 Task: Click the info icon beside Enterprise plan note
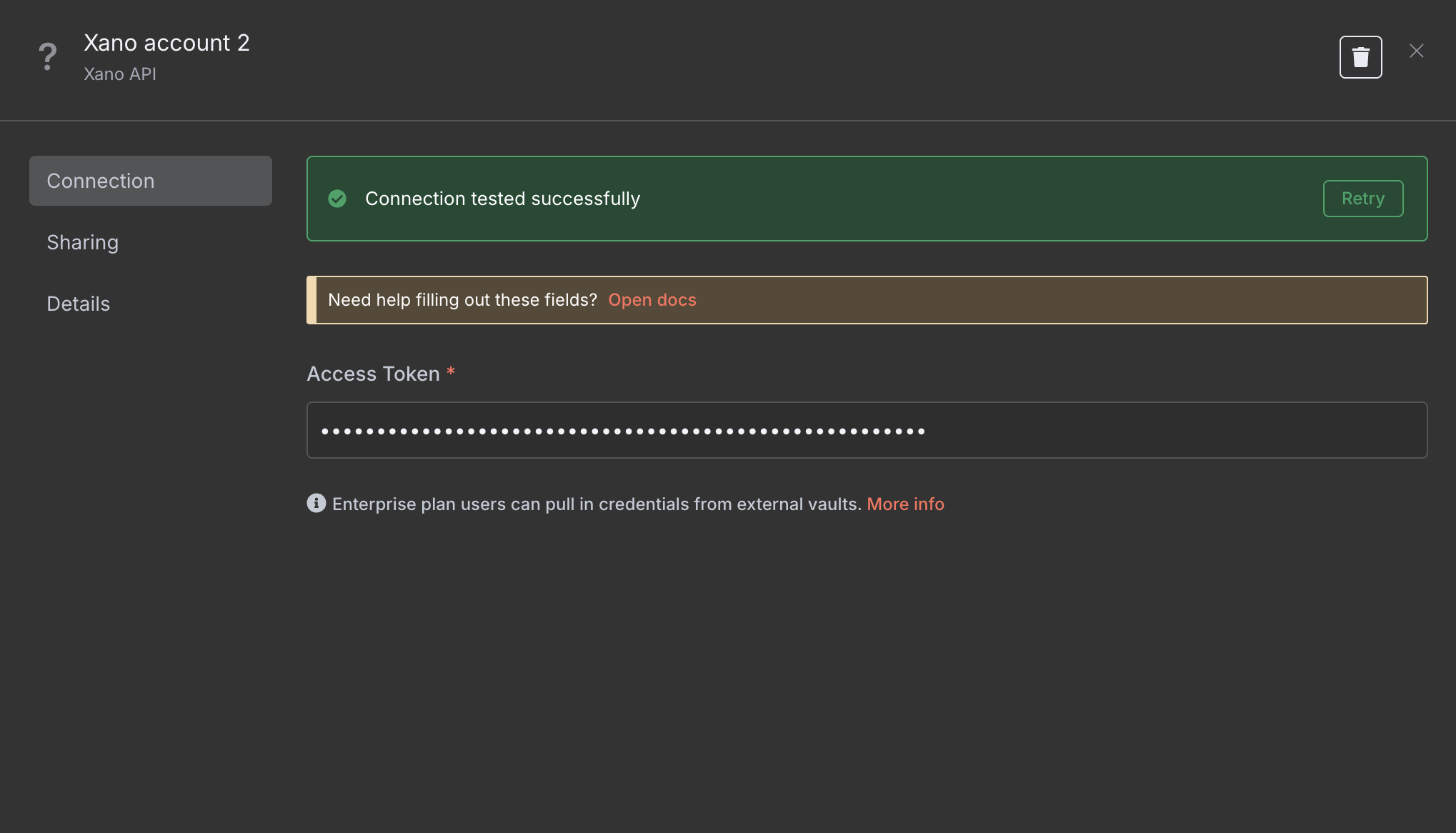pyautogui.click(x=316, y=503)
